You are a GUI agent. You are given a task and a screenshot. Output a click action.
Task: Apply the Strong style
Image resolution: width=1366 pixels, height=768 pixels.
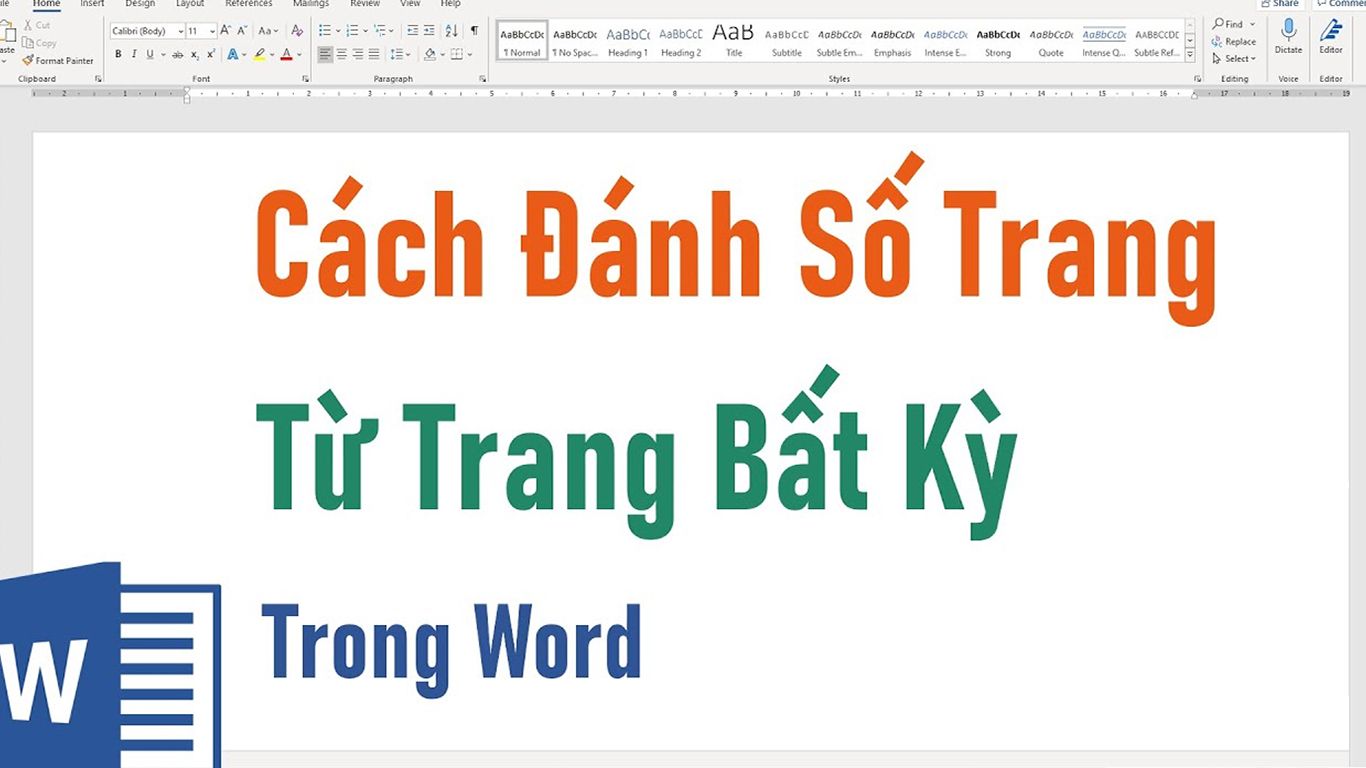[998, 41]
